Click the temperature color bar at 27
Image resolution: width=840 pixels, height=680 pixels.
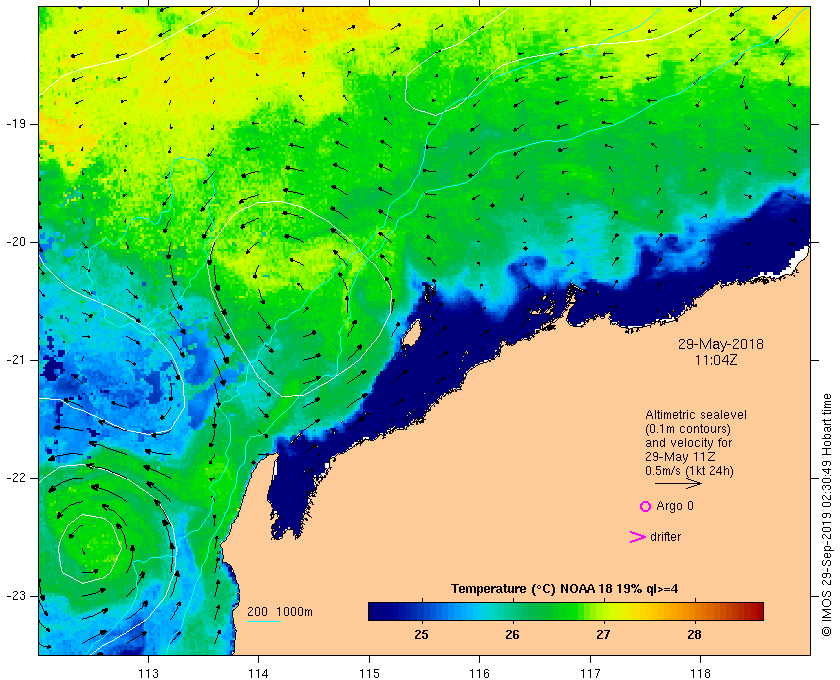[x=604, y=611]
